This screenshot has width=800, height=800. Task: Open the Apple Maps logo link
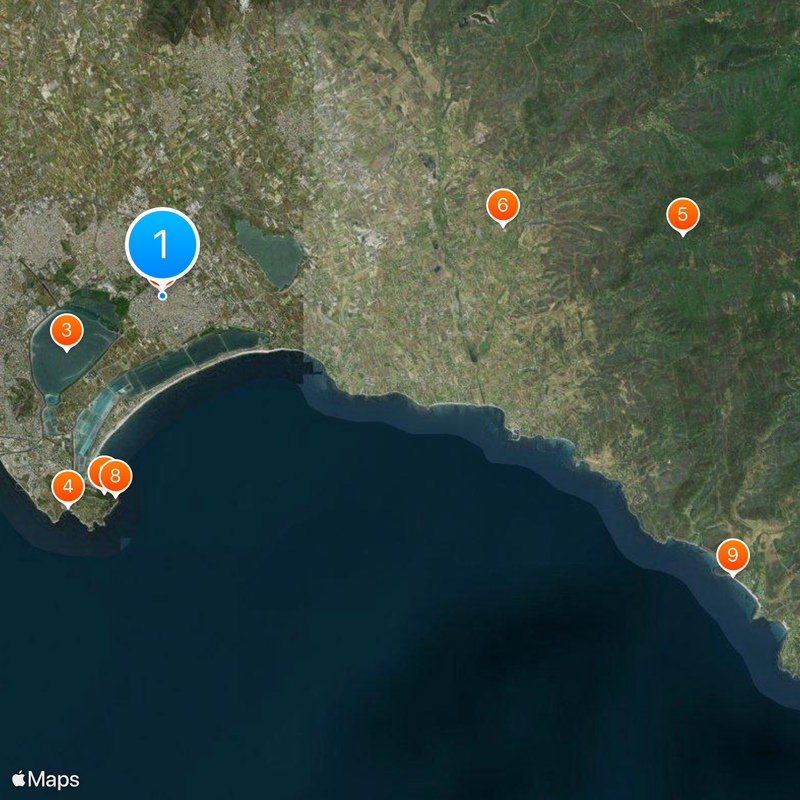(45, 780)
